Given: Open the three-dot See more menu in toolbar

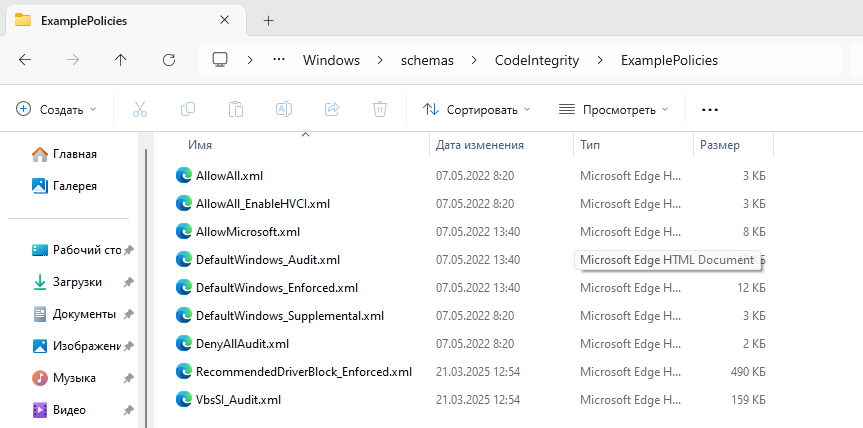Looking at the screenshot, I should tap(710, 109).
